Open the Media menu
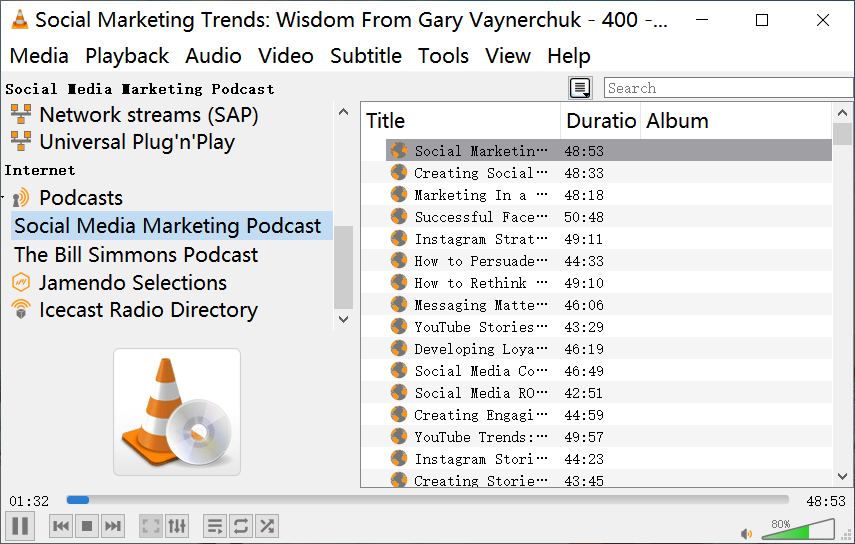 click(x=39, y=56)
